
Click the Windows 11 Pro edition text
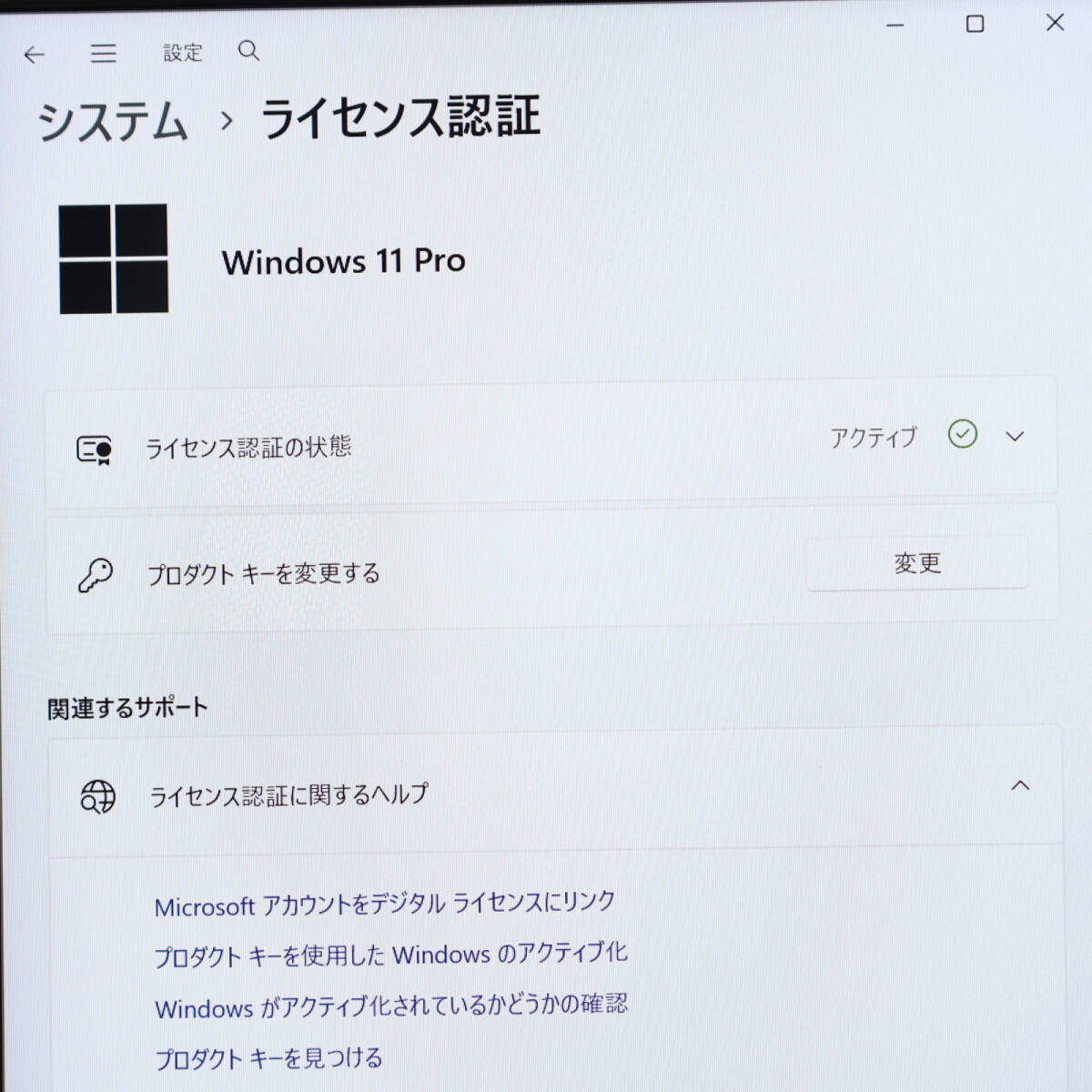point(344,261)
